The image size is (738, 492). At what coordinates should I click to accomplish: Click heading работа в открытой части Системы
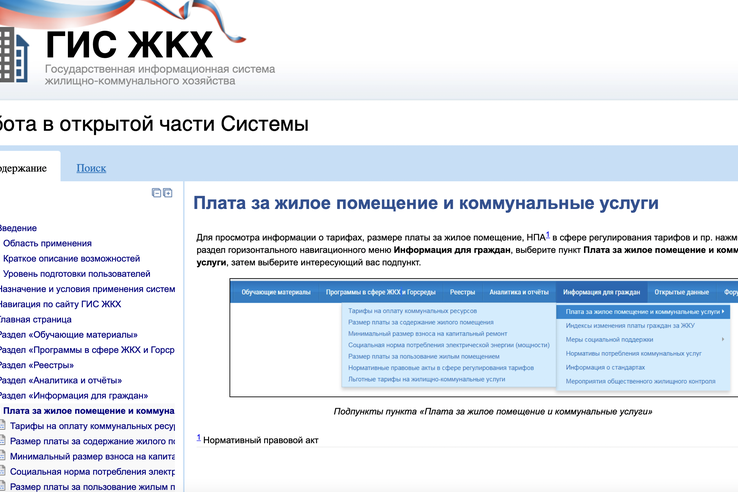coord(154,124)
